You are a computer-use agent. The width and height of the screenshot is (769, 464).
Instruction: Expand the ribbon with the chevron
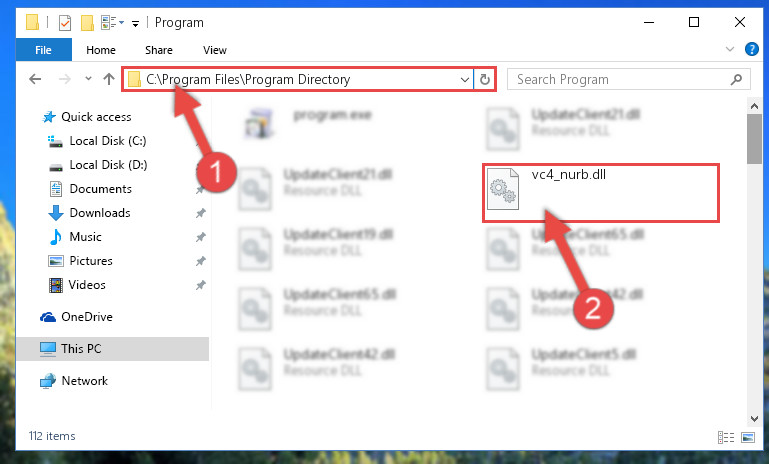point(730,49)
